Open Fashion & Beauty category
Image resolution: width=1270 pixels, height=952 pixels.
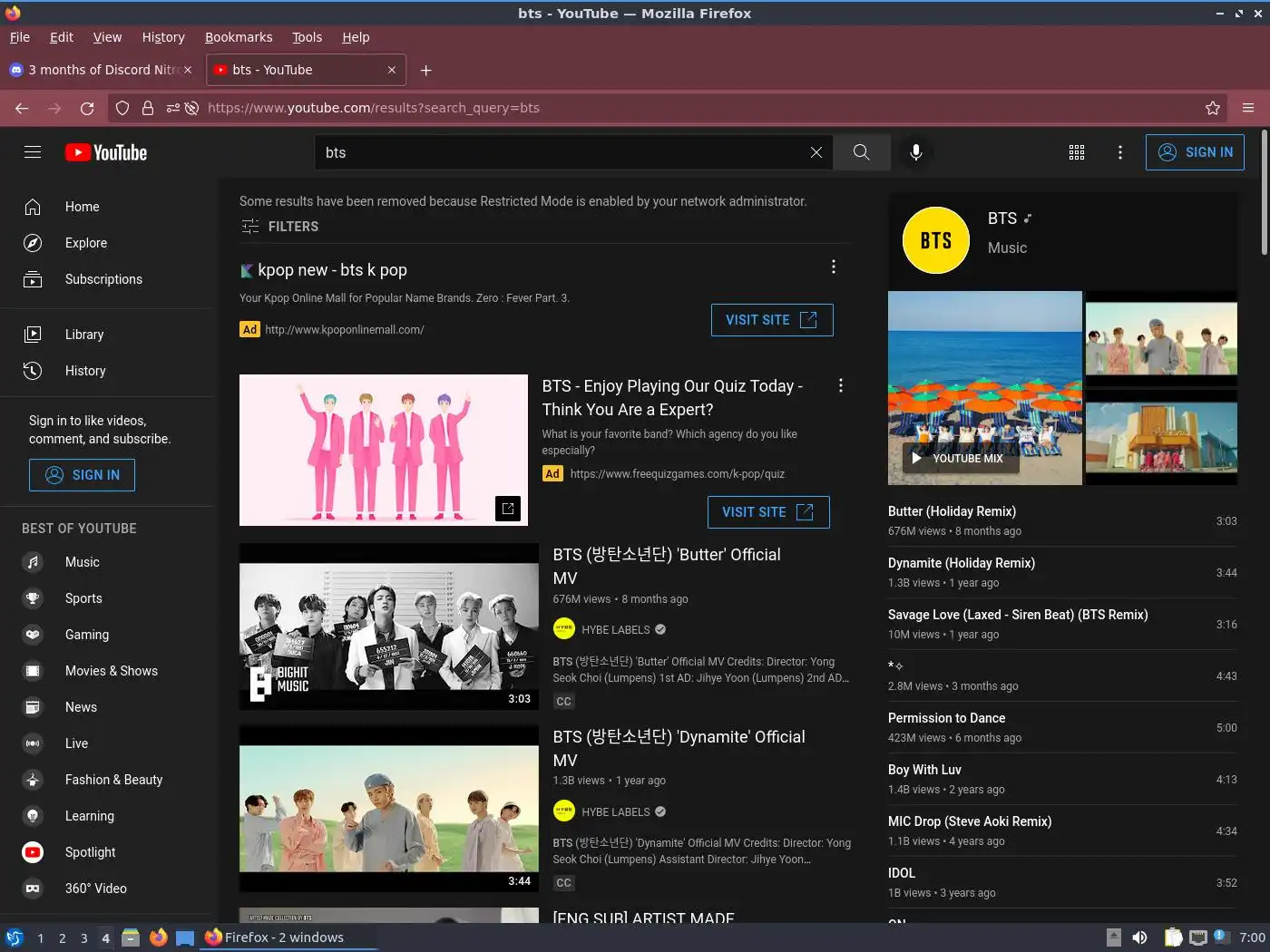coord(107,780)
